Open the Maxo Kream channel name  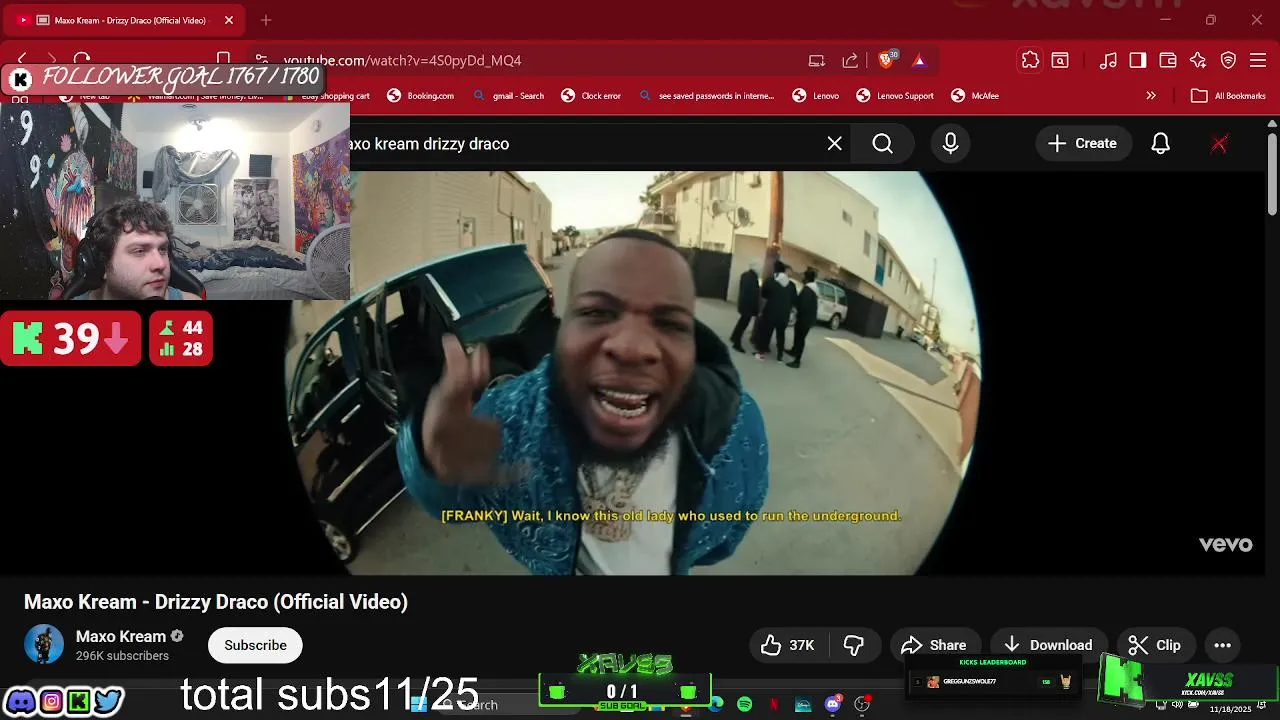tap(121, 636)
